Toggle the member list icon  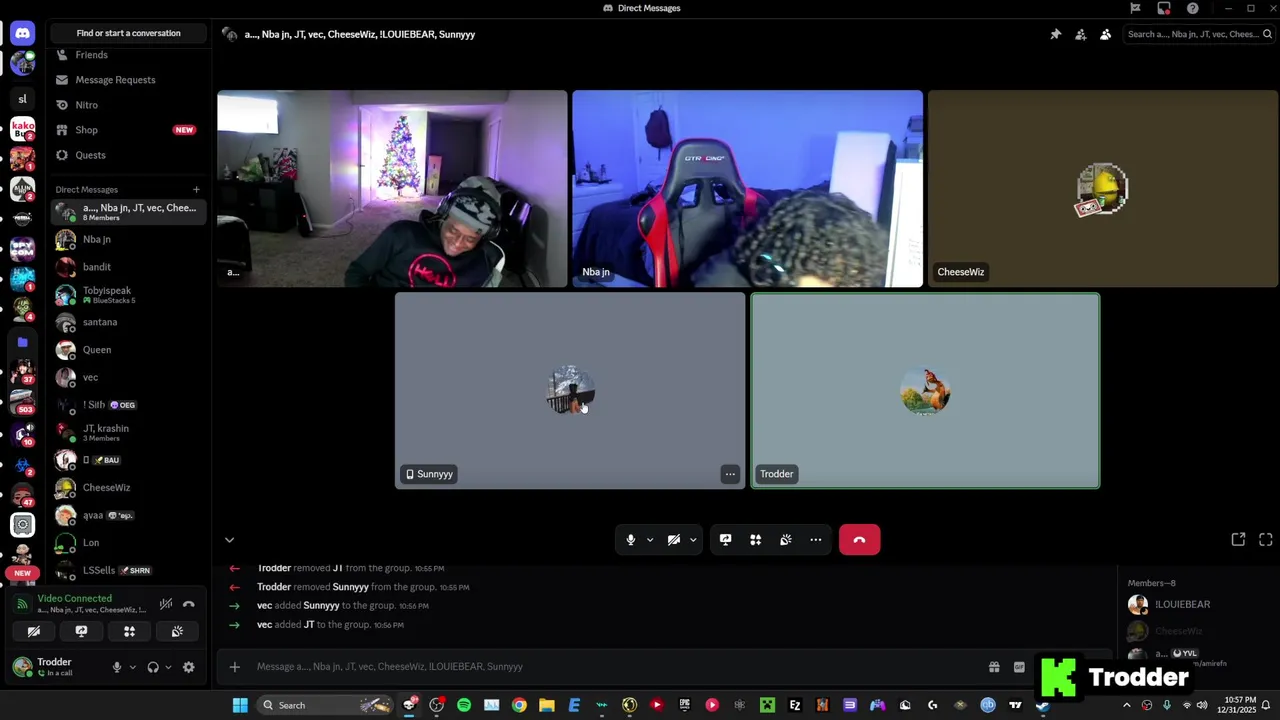point(1105,34)
